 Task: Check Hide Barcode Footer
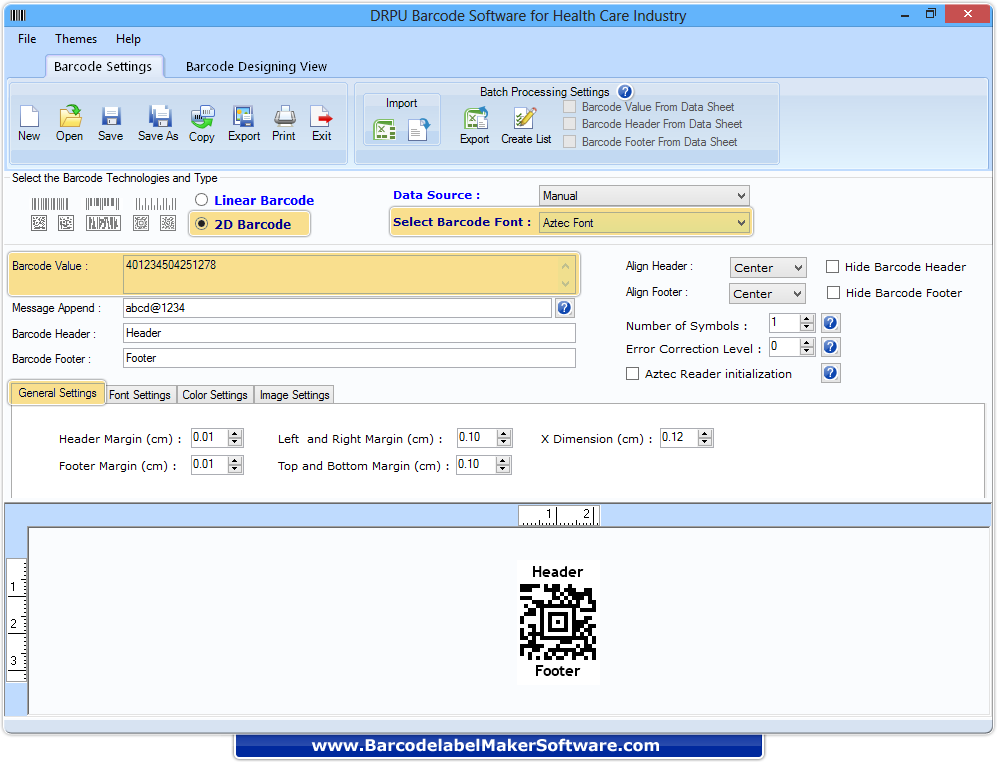(x=834, y=293)
